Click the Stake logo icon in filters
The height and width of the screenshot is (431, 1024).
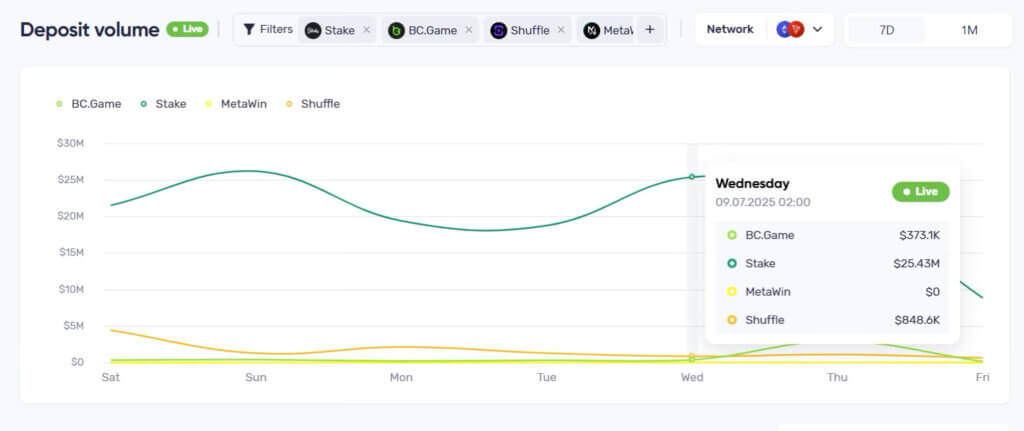coord(313,30)
